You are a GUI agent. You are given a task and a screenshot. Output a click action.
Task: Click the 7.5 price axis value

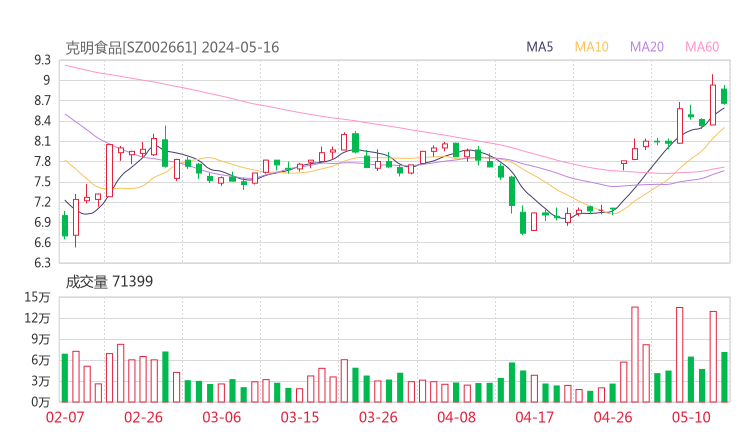[x=42, y=182]
